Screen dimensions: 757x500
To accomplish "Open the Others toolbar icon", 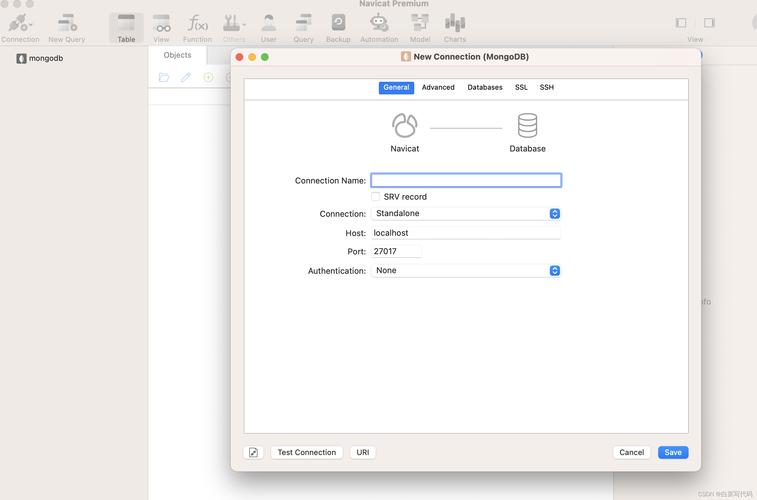I will coord(234,23).
